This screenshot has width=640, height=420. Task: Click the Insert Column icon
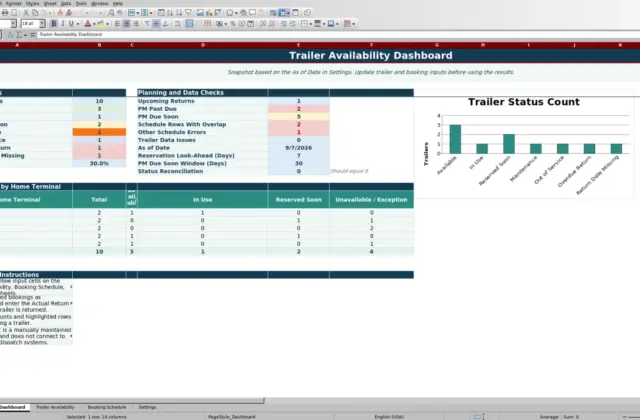click(x=144, y=13)
